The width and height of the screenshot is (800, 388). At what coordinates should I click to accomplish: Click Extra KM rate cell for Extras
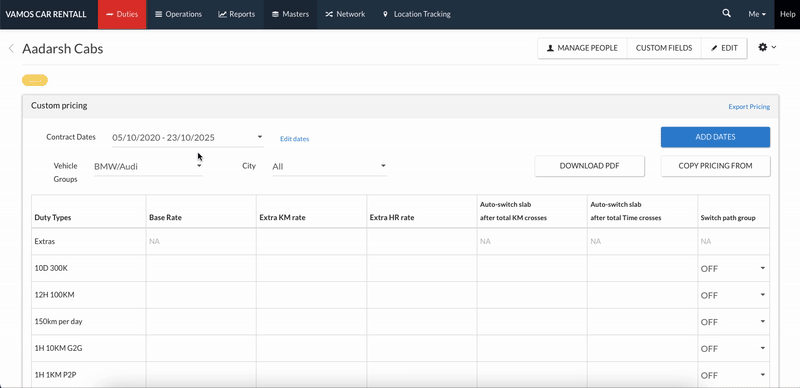[x=311, y=241]
